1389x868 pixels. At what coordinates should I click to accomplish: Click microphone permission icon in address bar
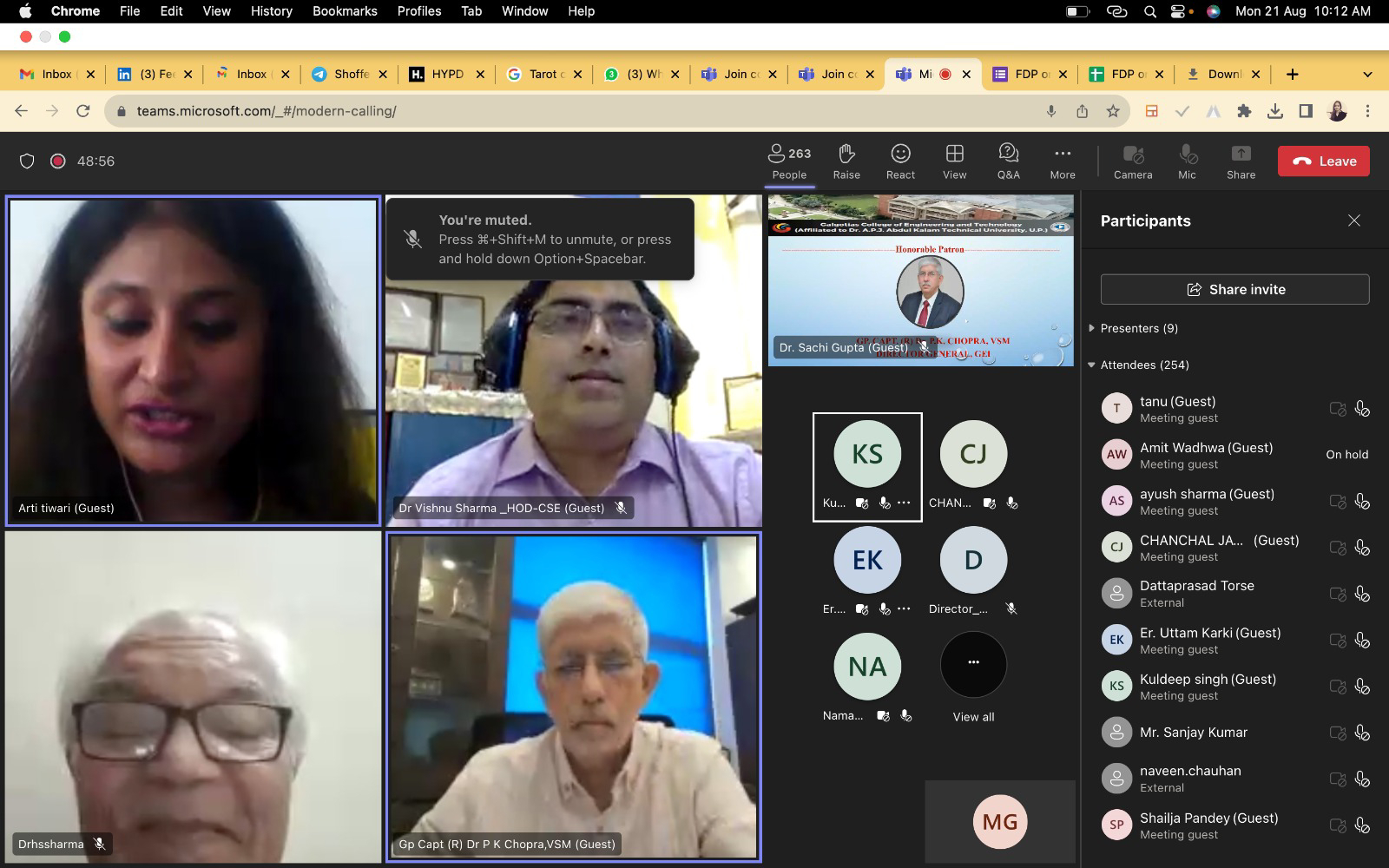coord(1051,111)
